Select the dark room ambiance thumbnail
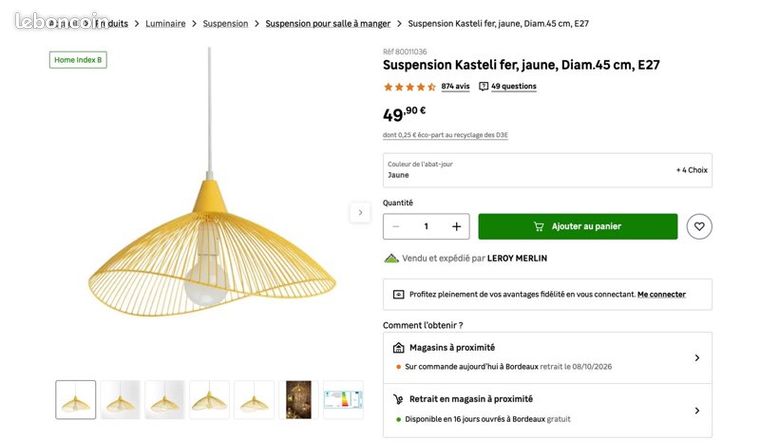The width and height of the screenshot is (760, 445). (299, 399)
